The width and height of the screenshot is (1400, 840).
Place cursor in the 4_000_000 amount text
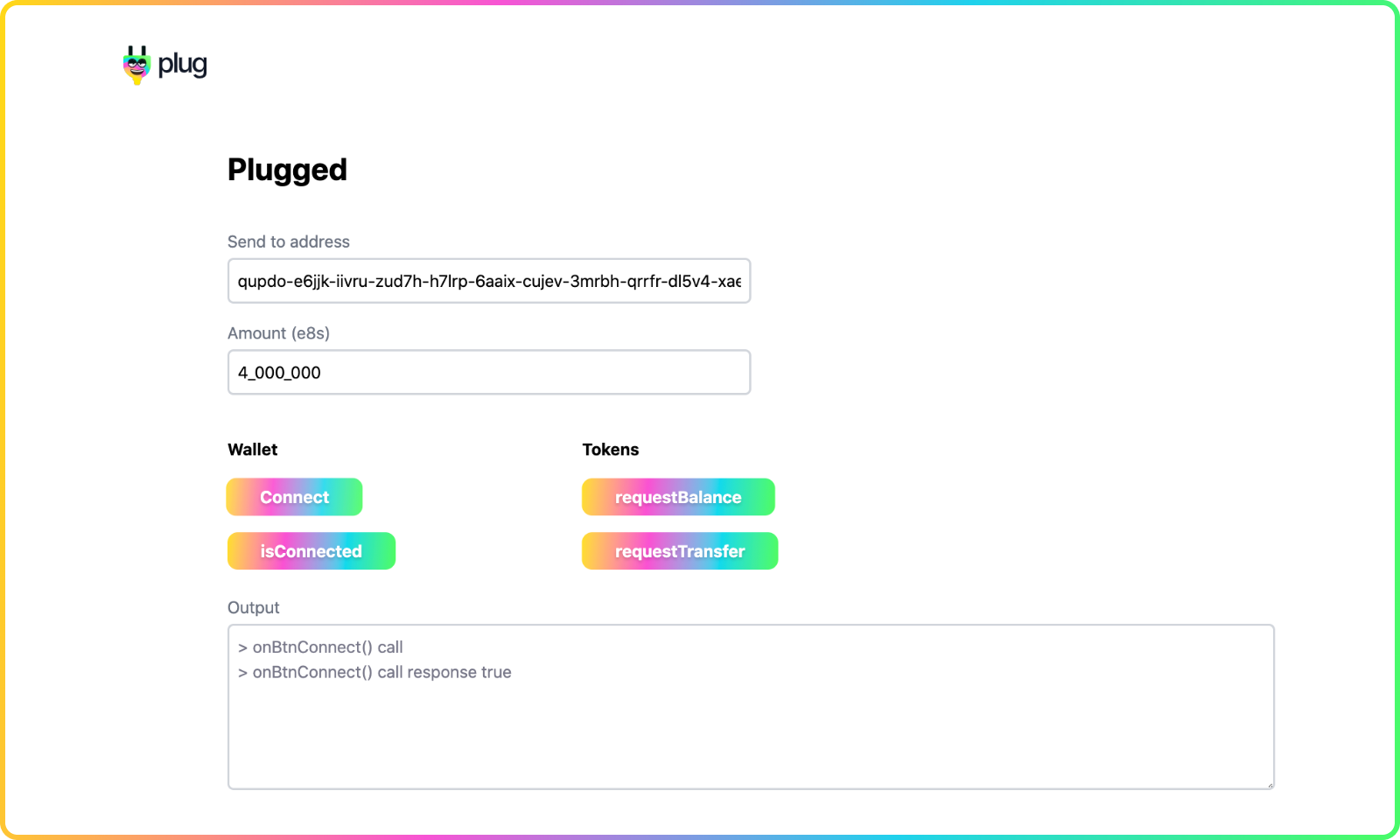pyautogui.click(x=279, y=373)
